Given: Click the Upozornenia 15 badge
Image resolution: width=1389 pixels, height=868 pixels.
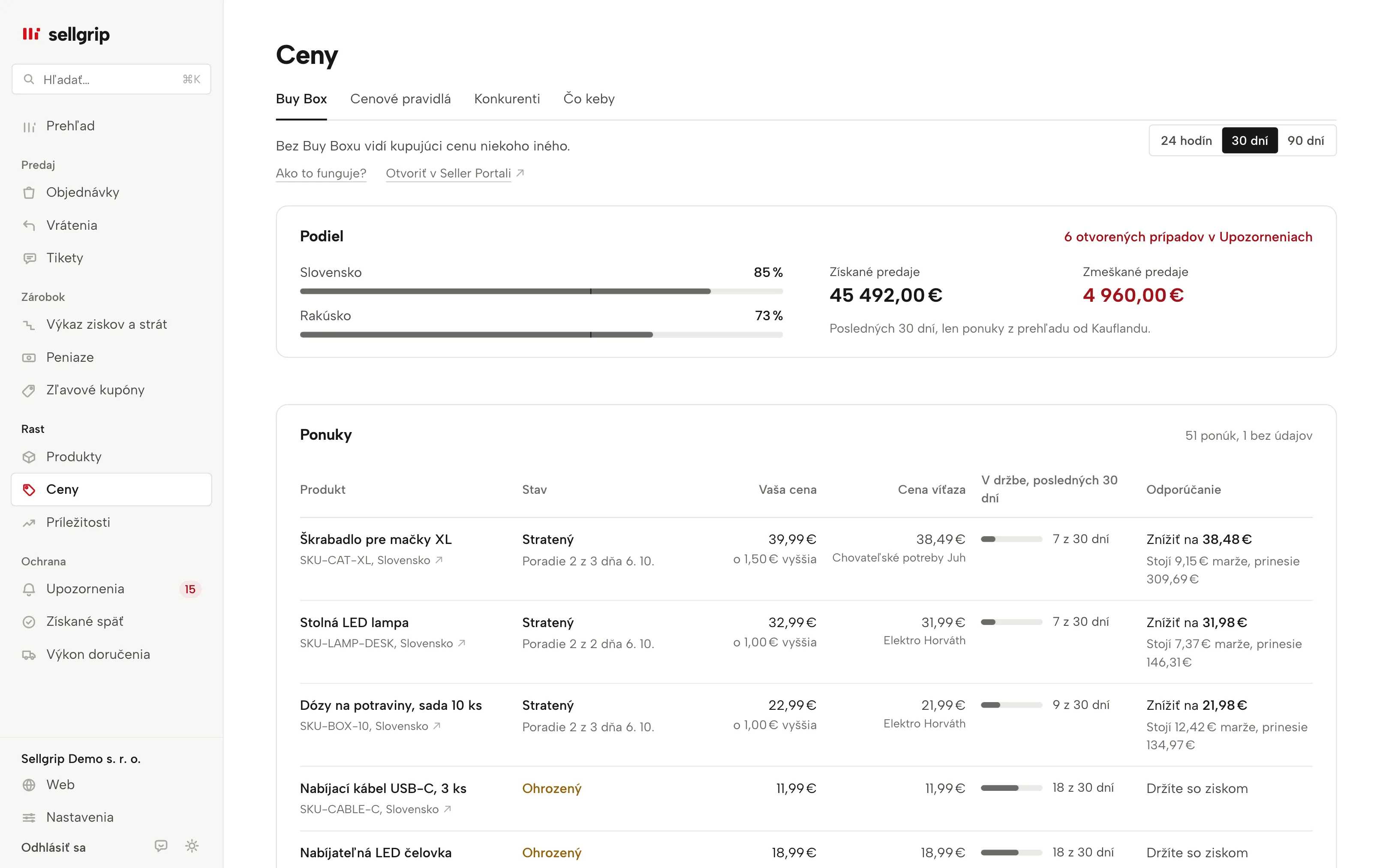Looking at the screenshot, I should 190,589.
